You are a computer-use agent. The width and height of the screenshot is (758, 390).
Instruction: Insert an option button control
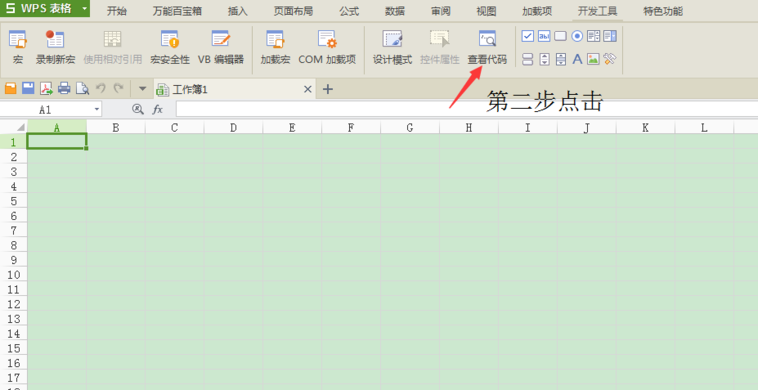coord(577,36)
